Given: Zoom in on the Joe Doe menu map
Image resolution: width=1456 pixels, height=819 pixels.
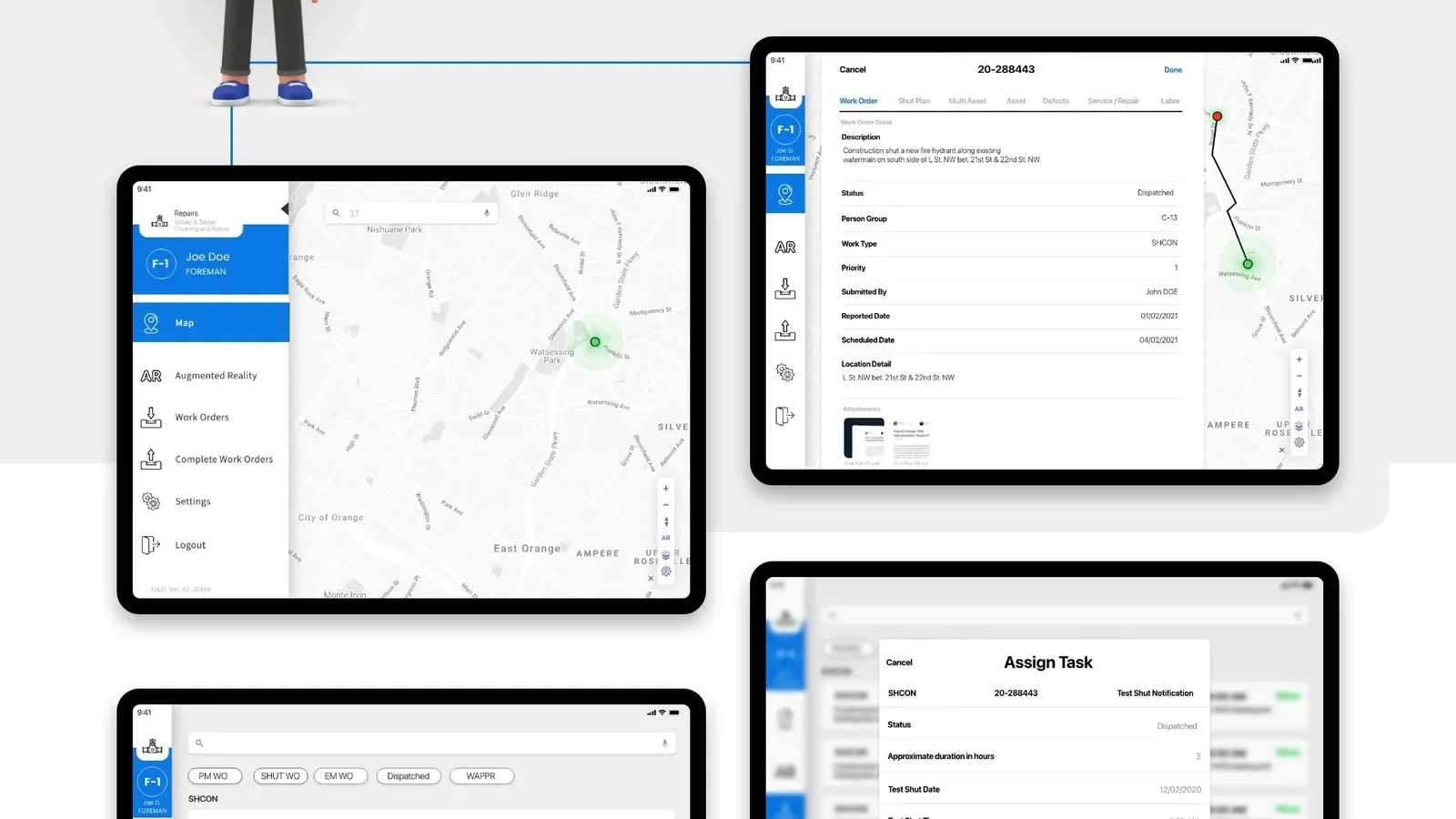Looking at the screenshot, I should (x=666, y=489).
